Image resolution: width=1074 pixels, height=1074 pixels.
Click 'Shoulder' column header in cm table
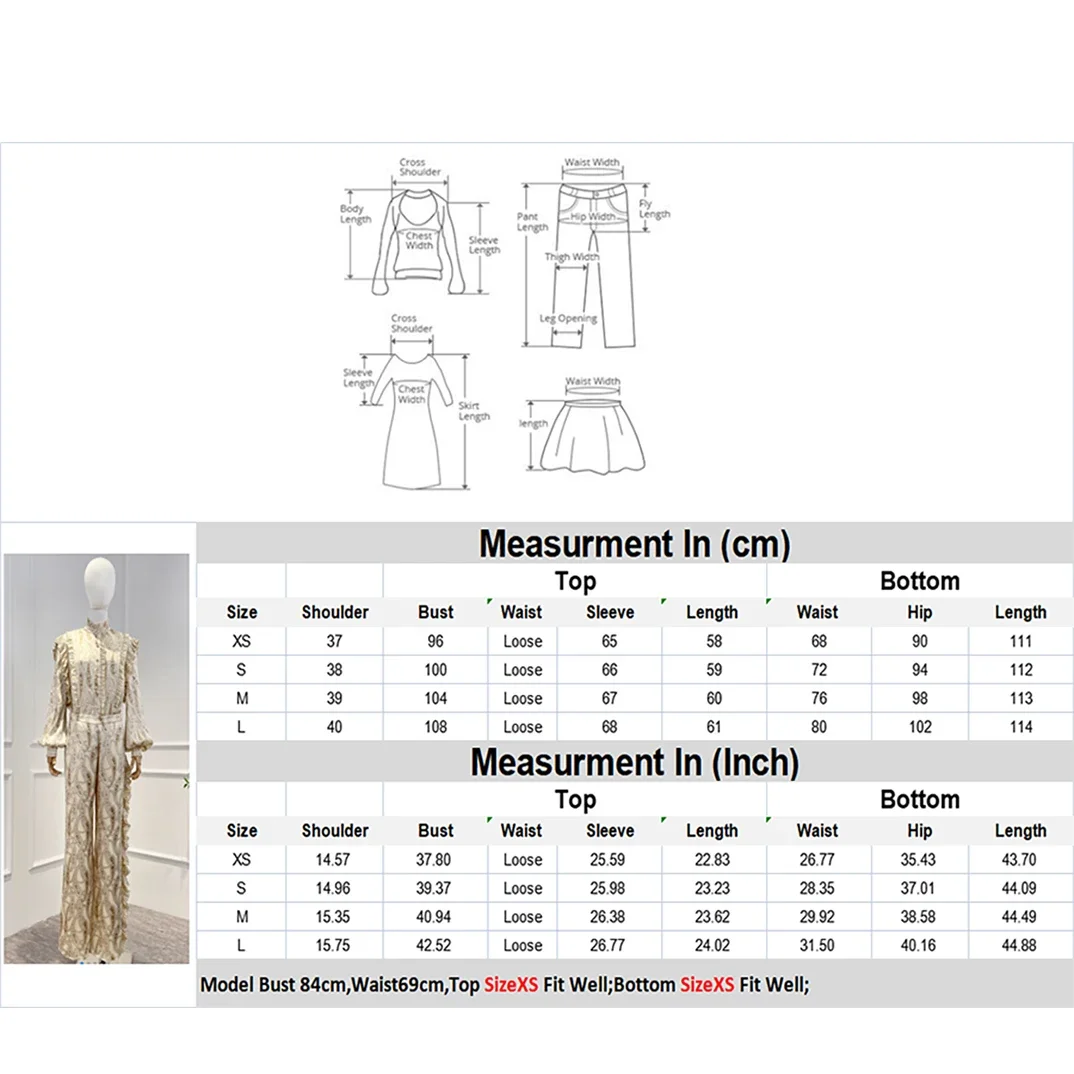point(335,612)
